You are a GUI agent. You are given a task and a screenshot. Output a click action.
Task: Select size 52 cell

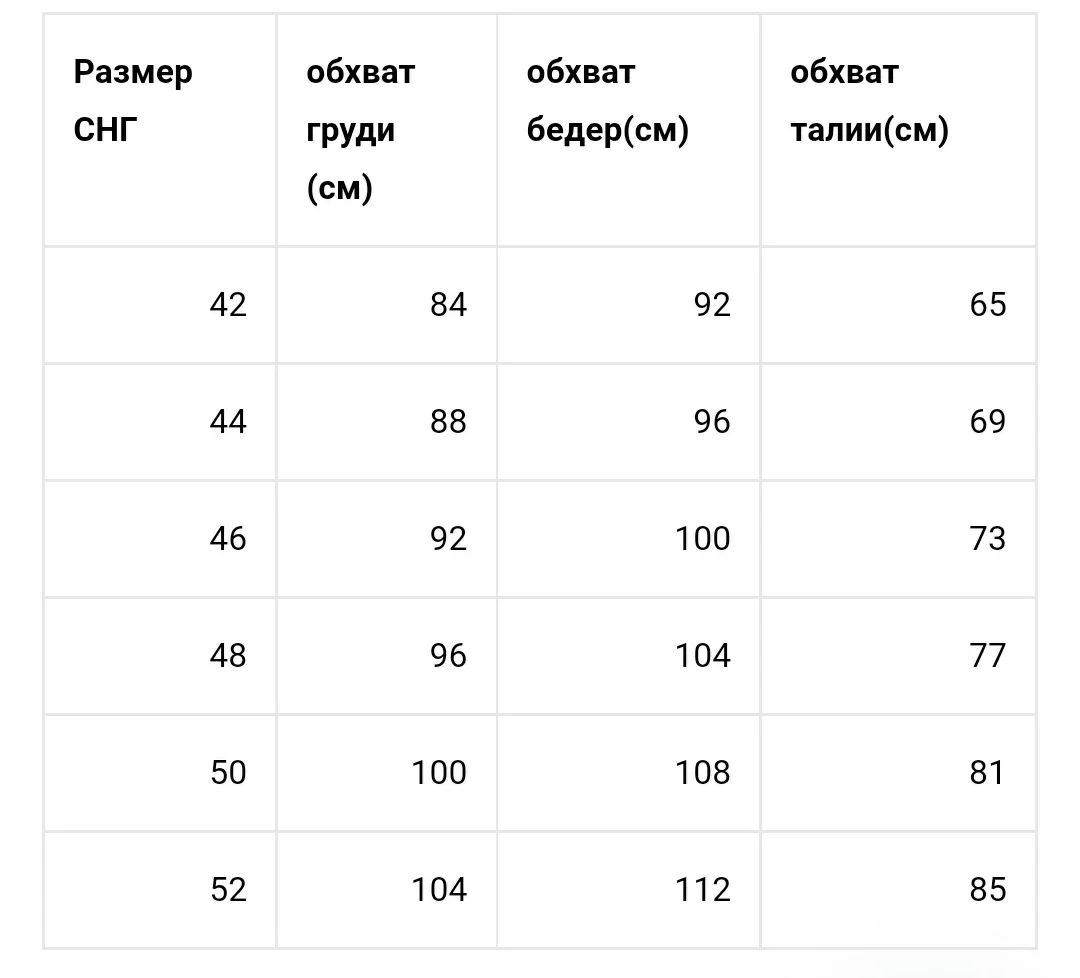pos(160,890)
